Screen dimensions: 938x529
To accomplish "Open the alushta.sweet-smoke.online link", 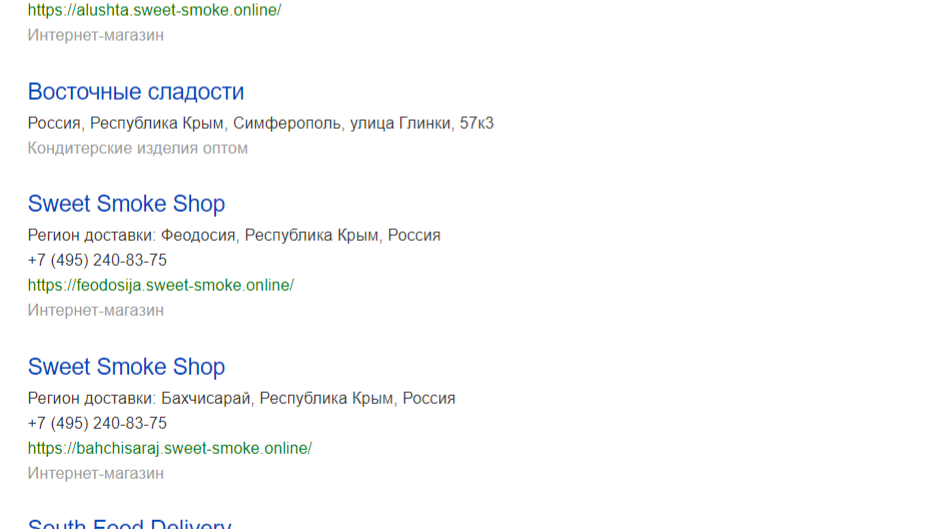I will coord(154,10).
